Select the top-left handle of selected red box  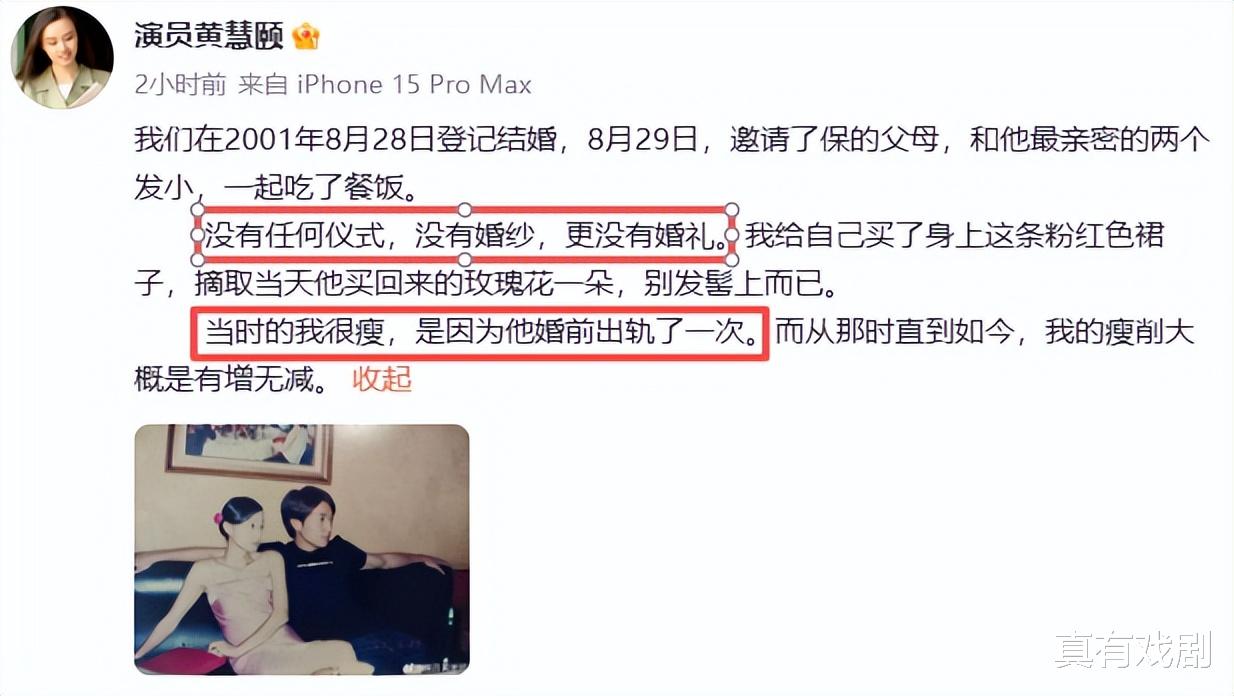point(197,210)
